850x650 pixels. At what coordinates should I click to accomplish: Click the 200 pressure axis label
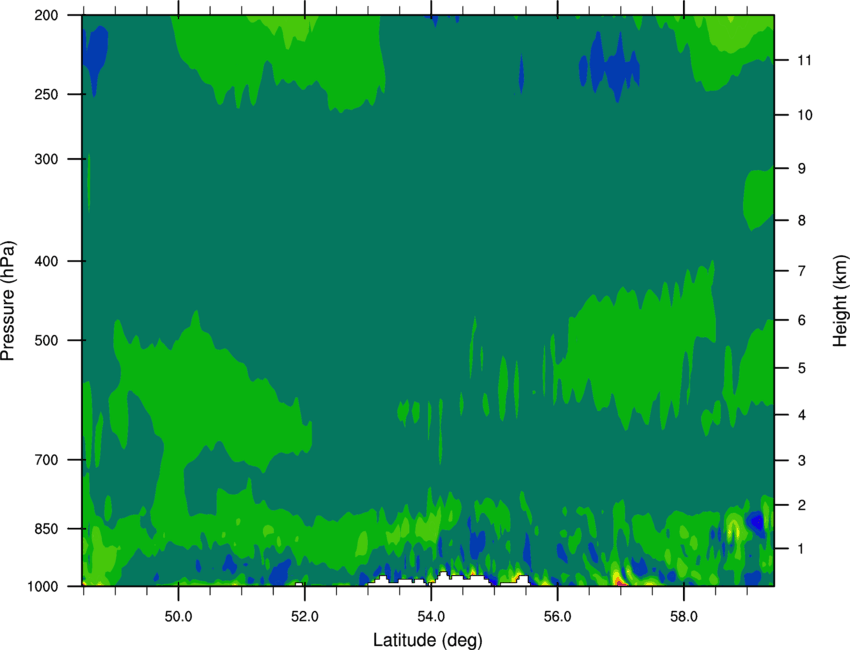pyautogui.click(x=47, y=15)
